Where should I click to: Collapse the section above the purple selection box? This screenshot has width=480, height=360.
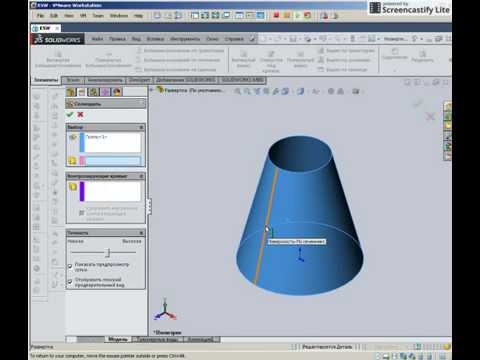[141, 176]
